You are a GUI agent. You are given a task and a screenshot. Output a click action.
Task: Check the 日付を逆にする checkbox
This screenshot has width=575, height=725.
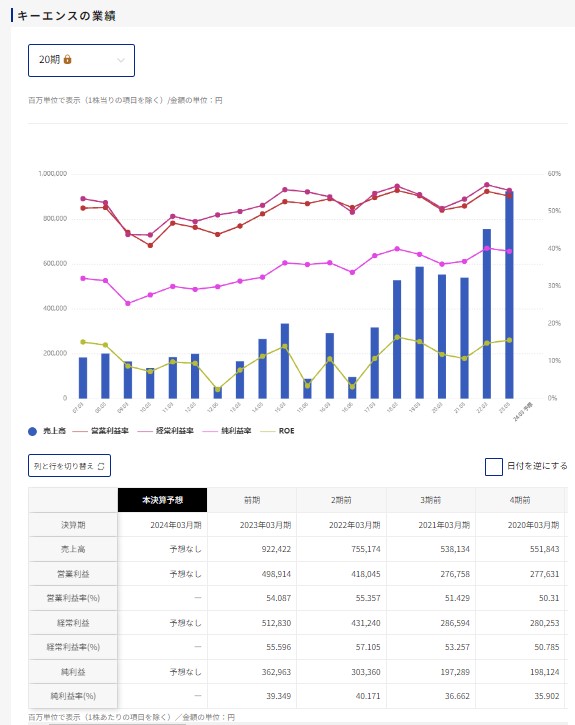coord(494,467)
